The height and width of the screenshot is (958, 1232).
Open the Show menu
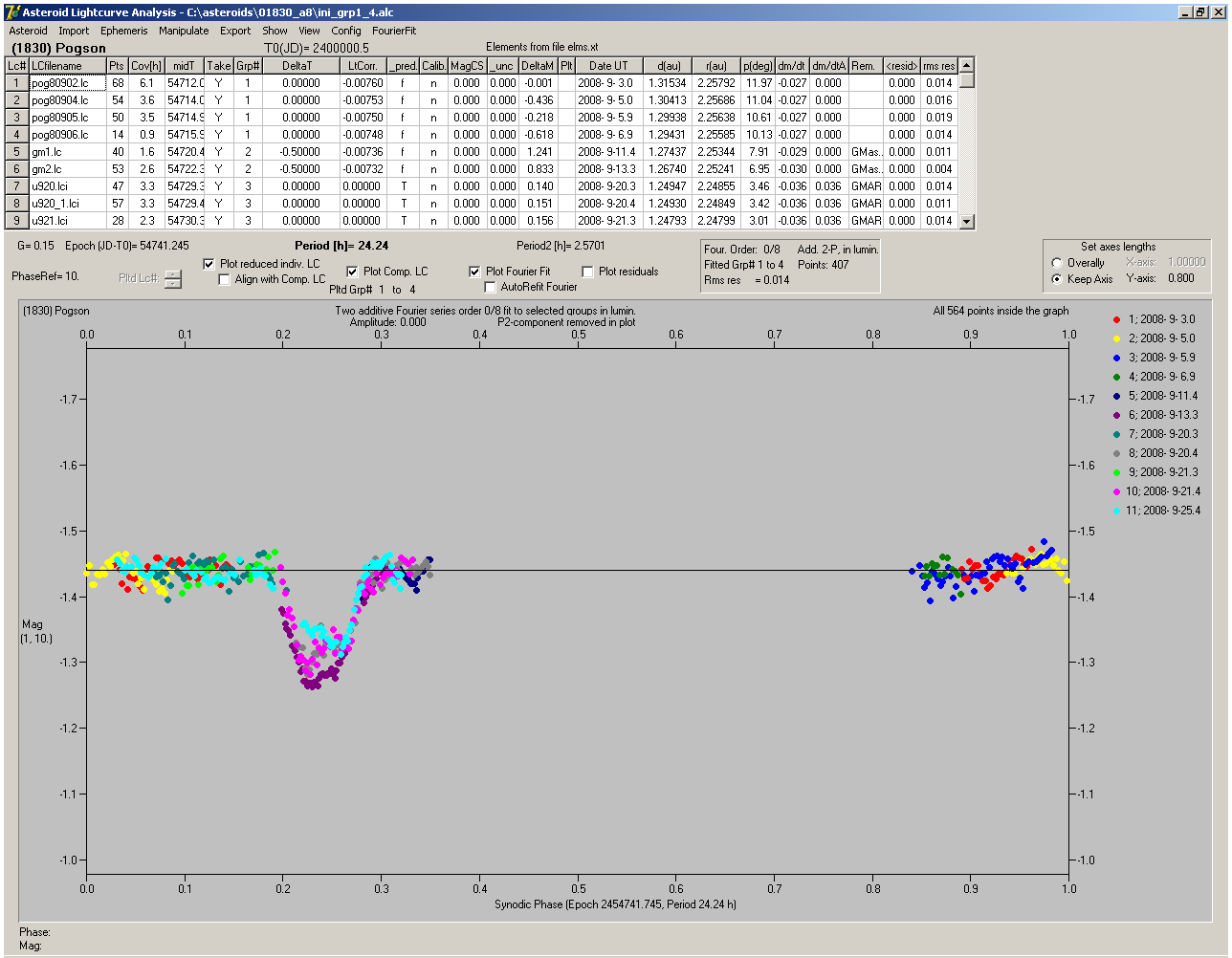pyautogui.click(x=275, y=31)
